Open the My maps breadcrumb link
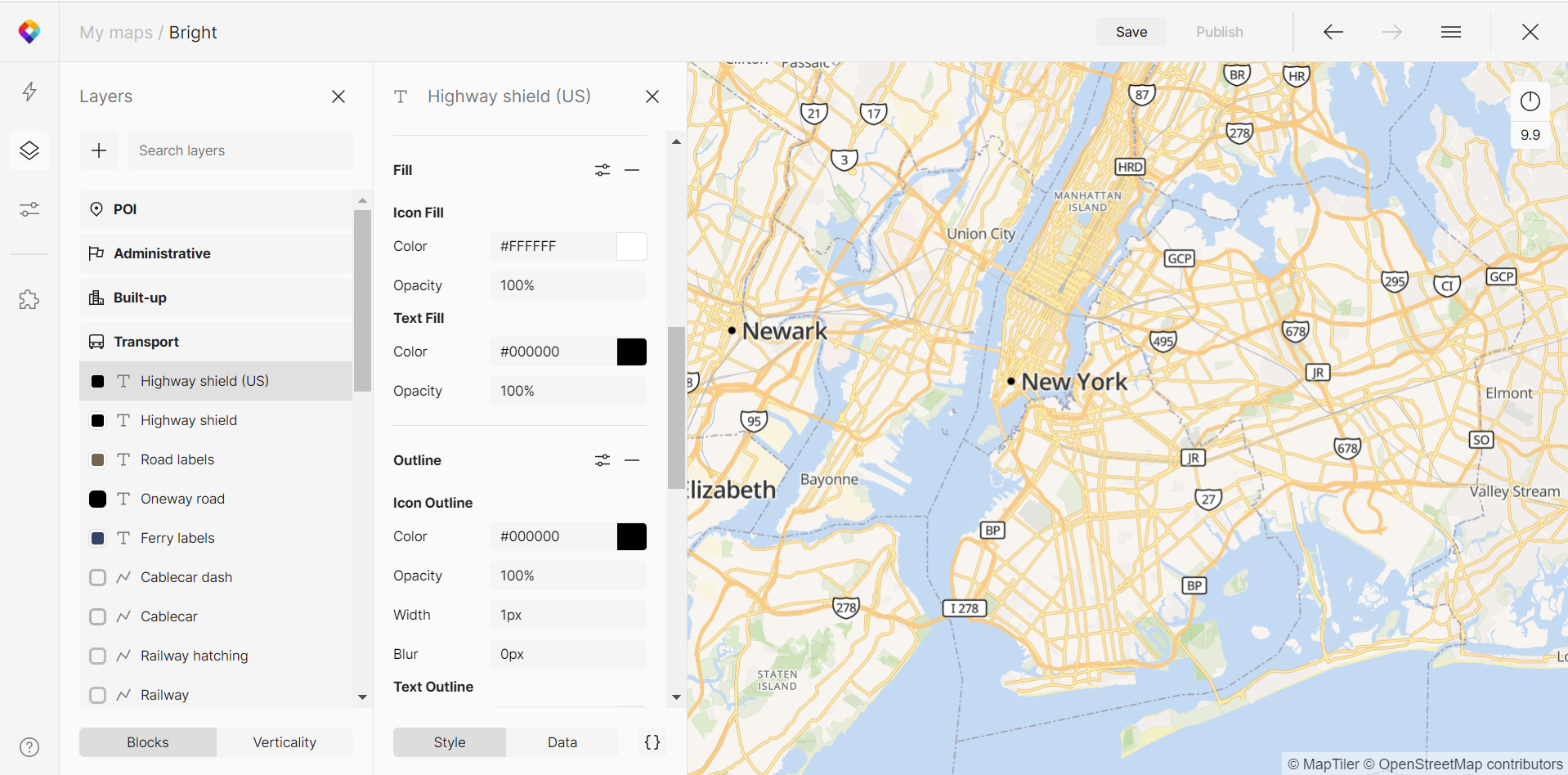 click(116, 33)
